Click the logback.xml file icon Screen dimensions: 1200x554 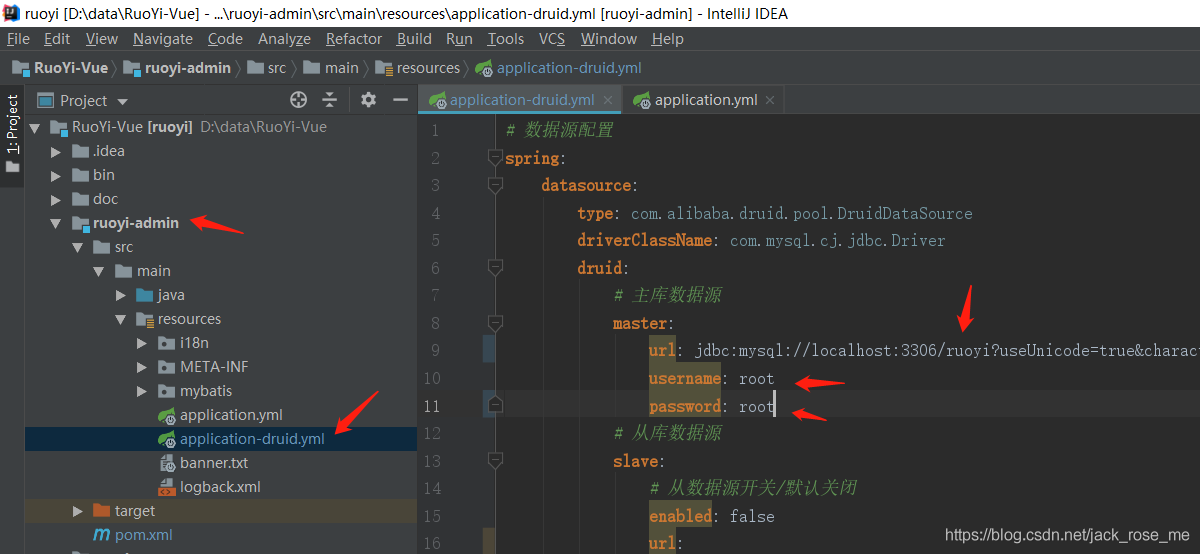coord(168,487)
